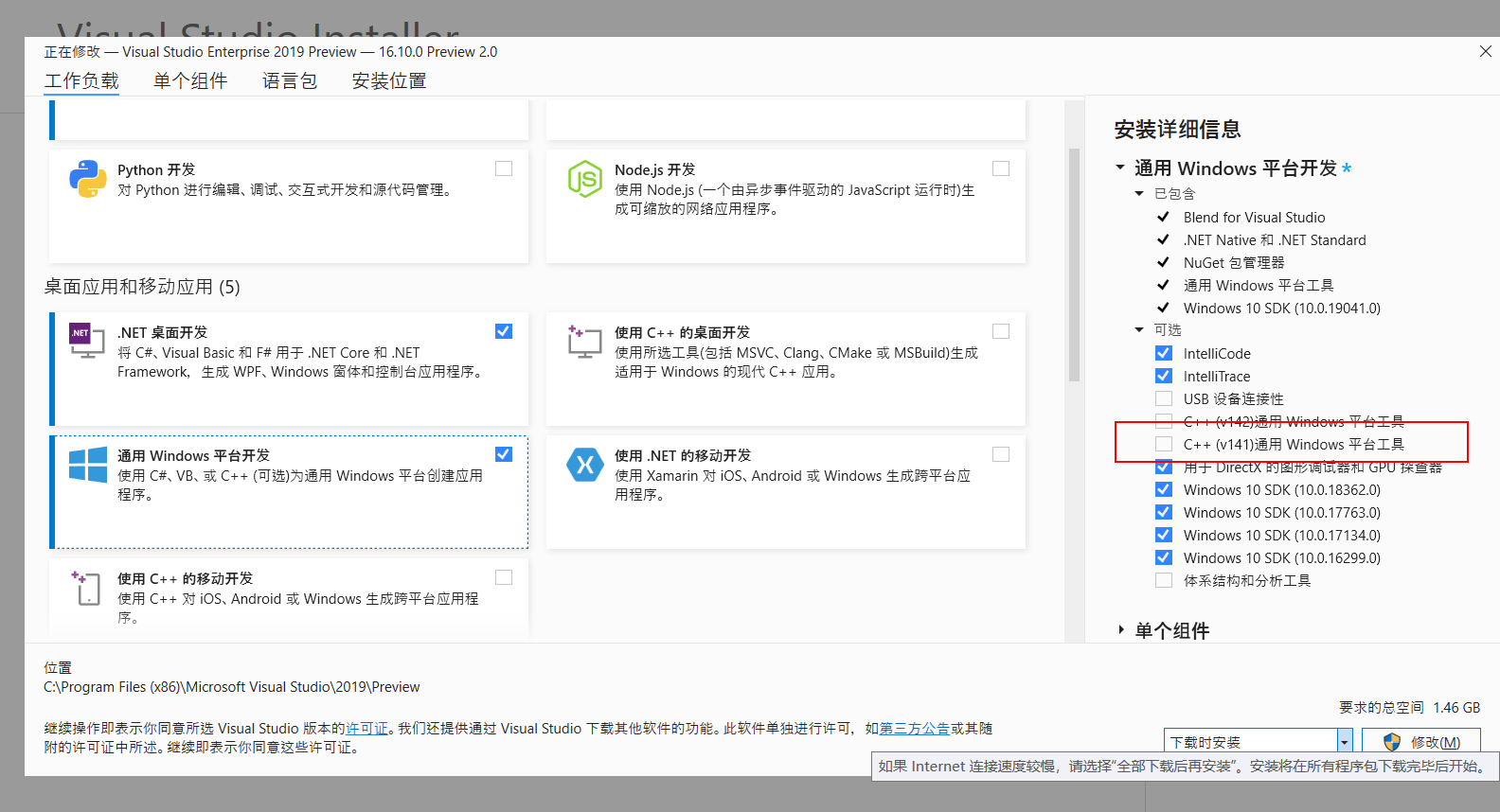Open the 第三方公告 link
The width and height of the screenshot is (1500, 812).
(914, 728)
